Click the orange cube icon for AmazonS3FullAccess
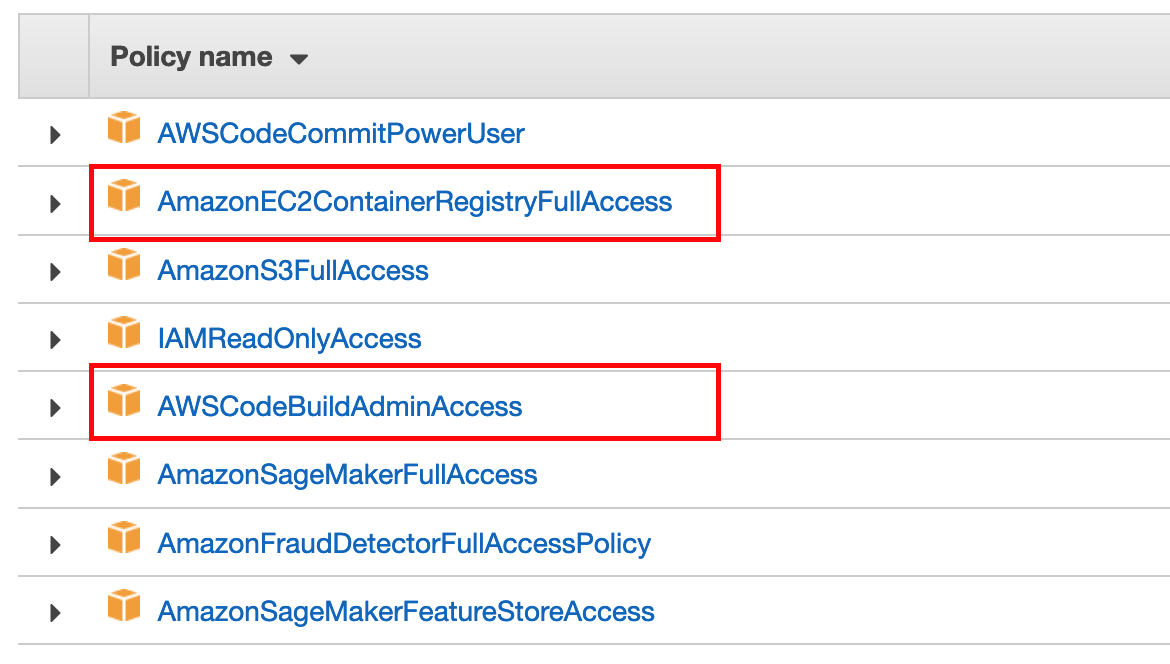Viewport: 1170px width, 664px height. [124, 264]
